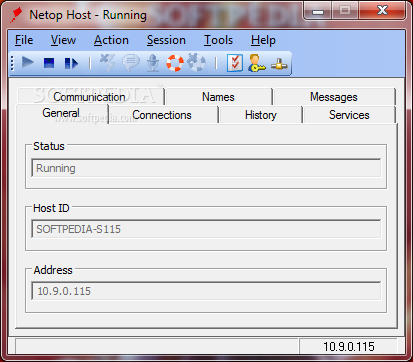Switch to the History tab

tap(261, 115)
